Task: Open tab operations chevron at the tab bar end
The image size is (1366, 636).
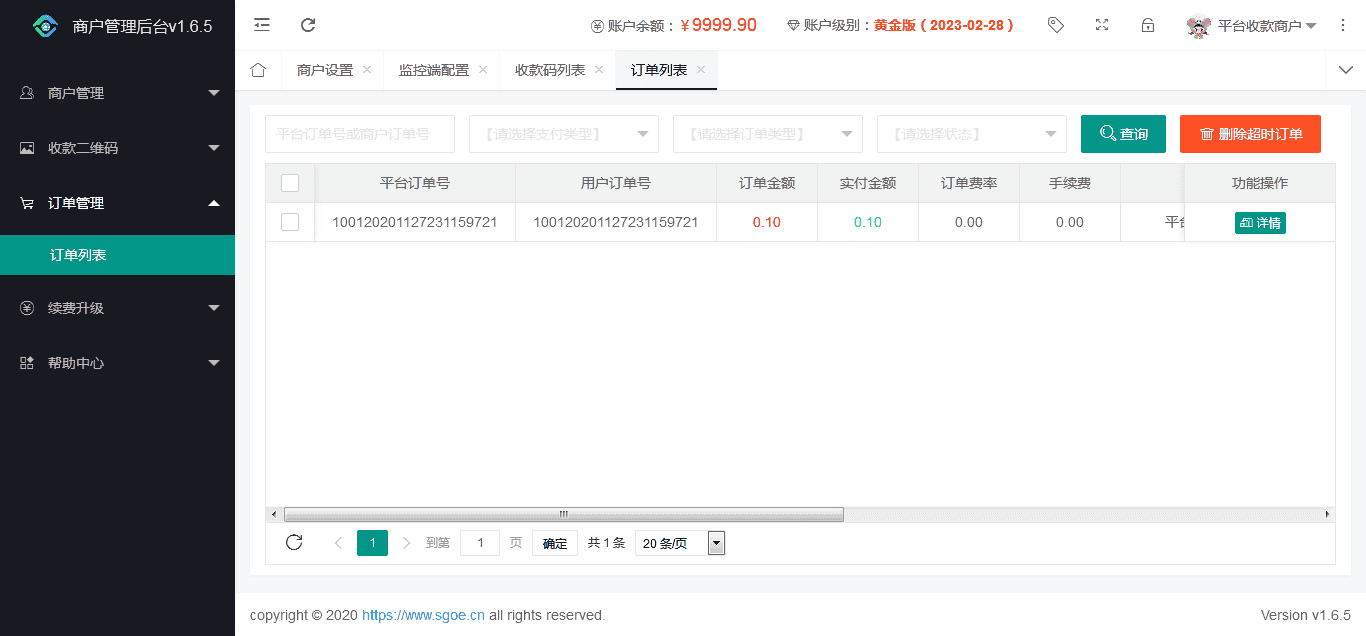Action: click(1345, 70)
